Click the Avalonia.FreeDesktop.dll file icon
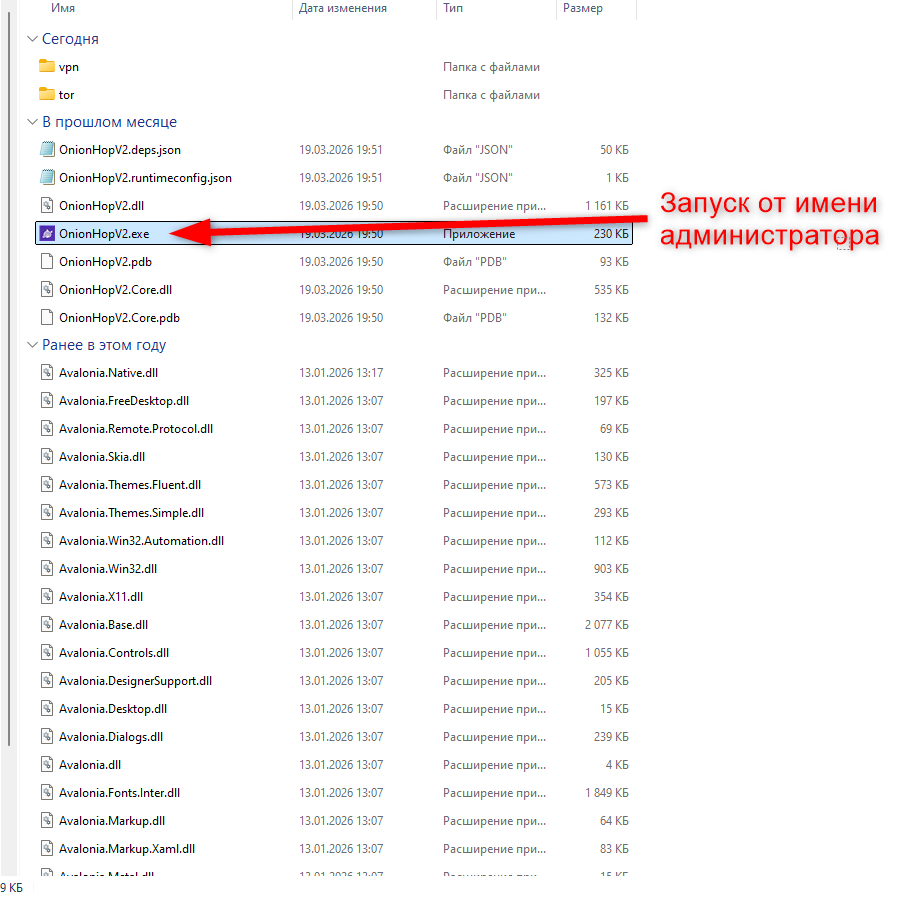 47,401
